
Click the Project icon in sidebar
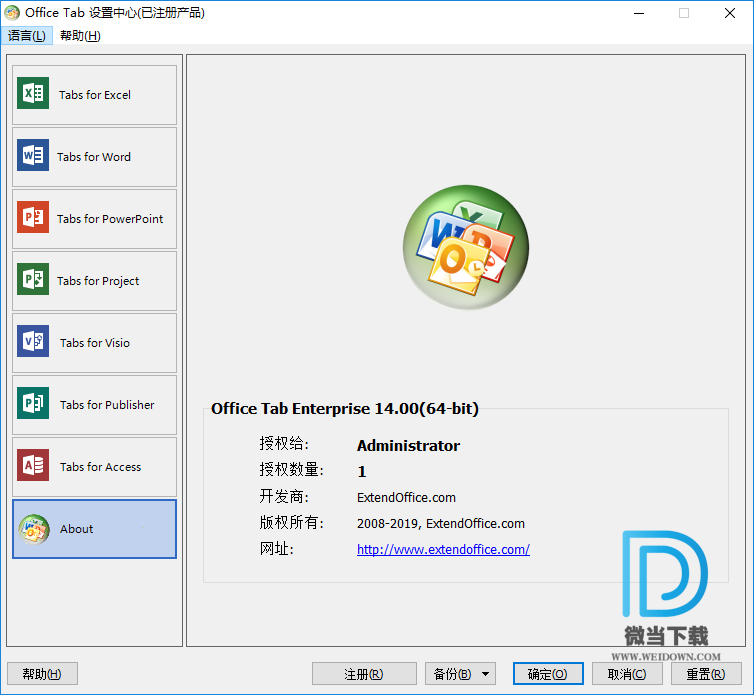tap(33, 279)
